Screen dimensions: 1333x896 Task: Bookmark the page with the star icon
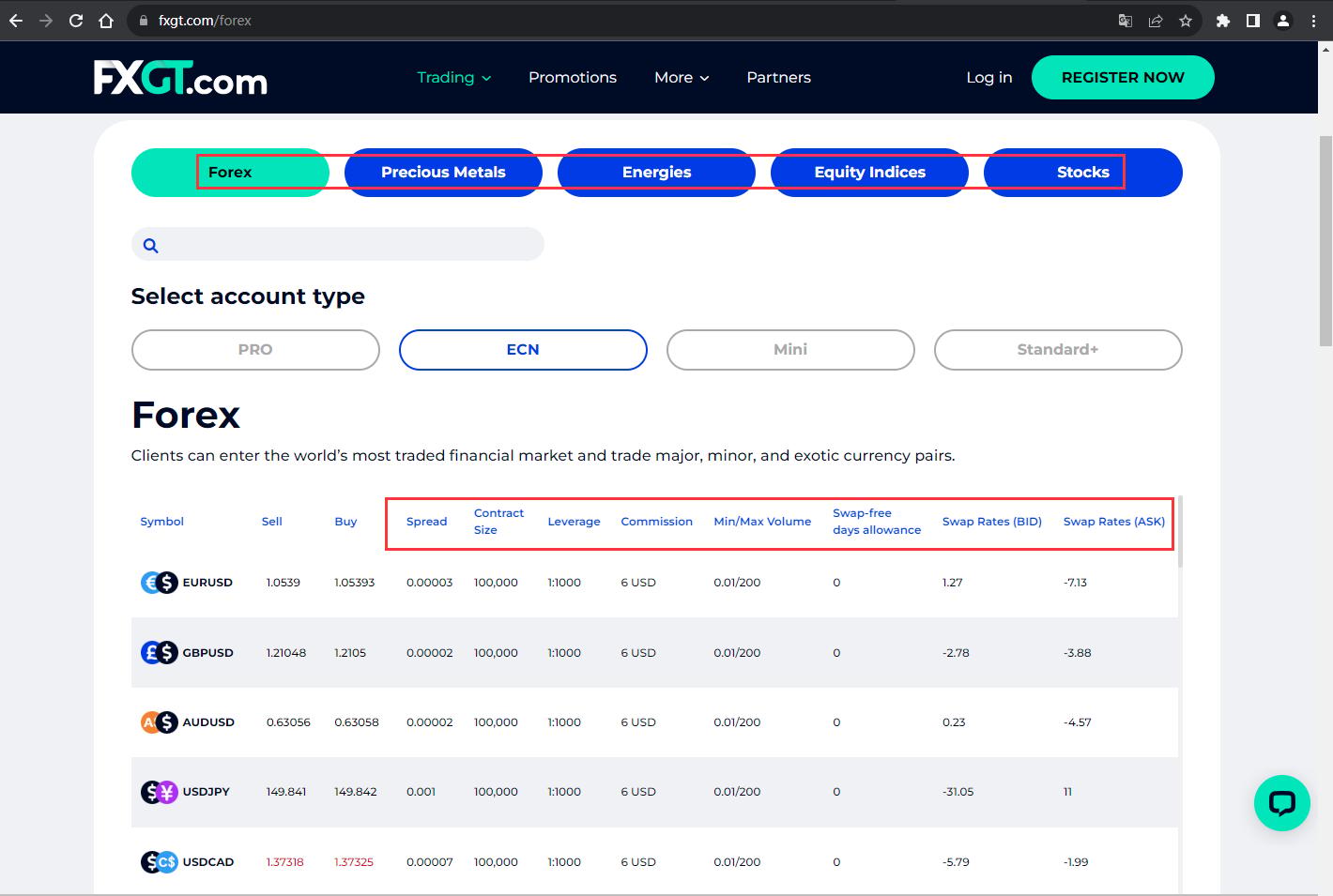(1186, 21)
